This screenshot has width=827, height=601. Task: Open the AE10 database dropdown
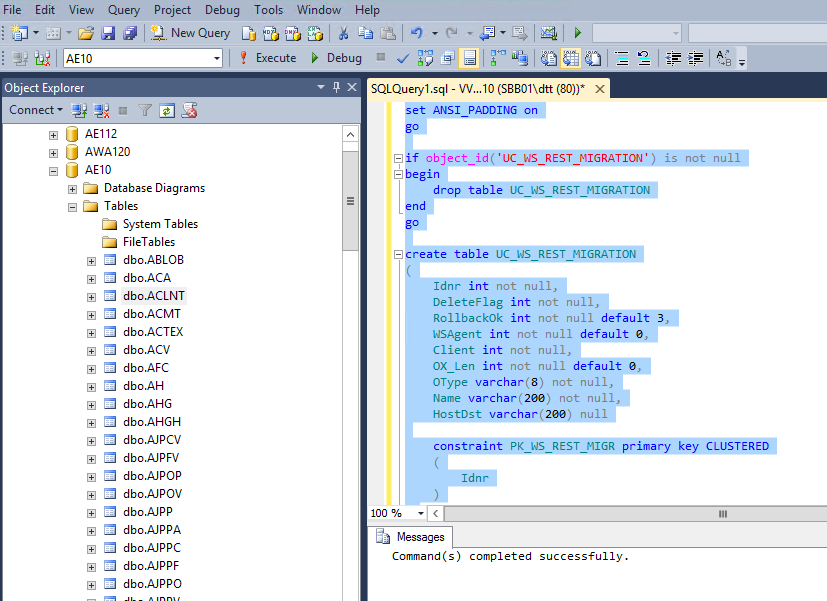217,58
